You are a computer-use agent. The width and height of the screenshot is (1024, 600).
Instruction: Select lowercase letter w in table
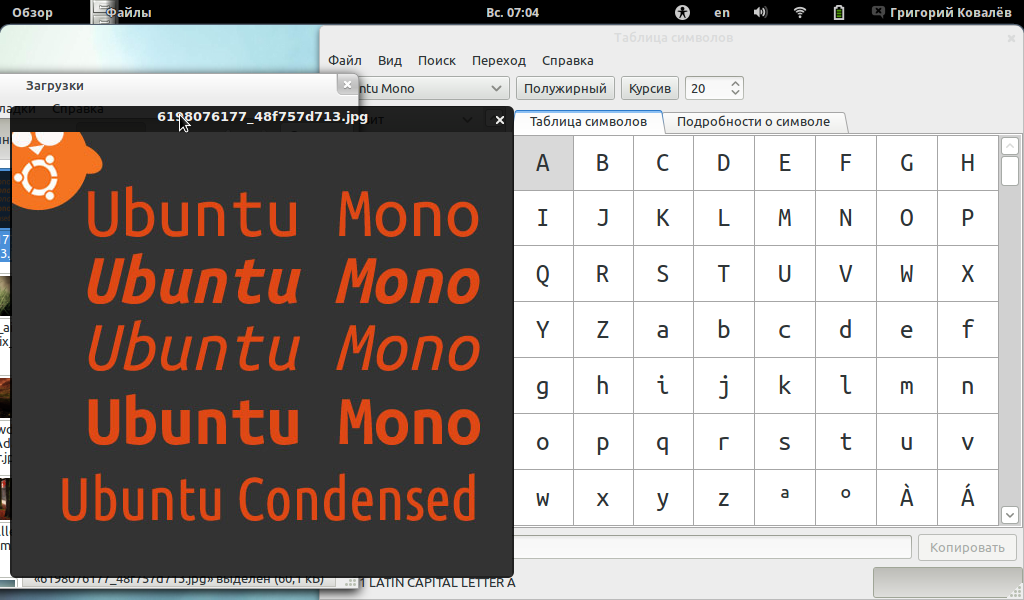pos(543,497)
